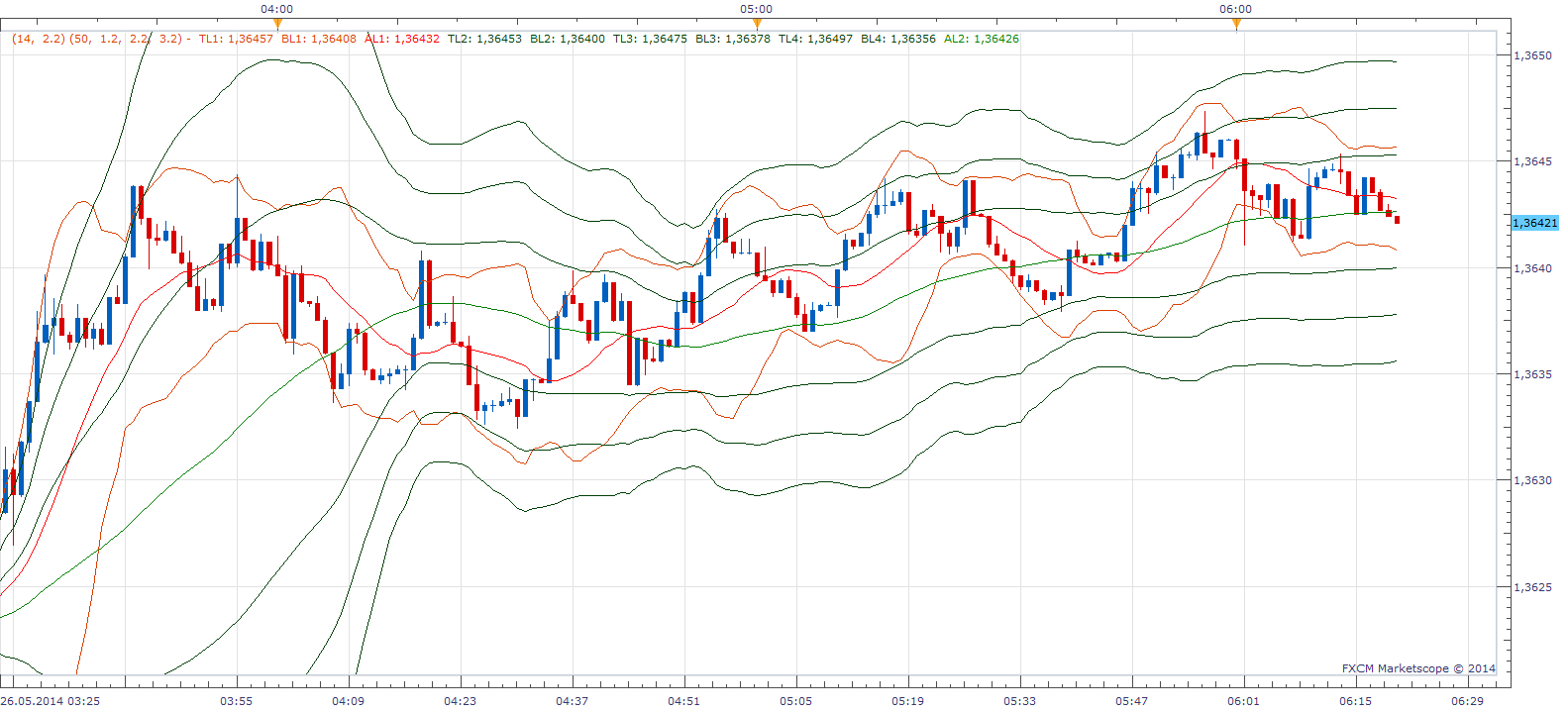
Task: Click the BL1: 1,36408 legend value
Action: (319, 40)
